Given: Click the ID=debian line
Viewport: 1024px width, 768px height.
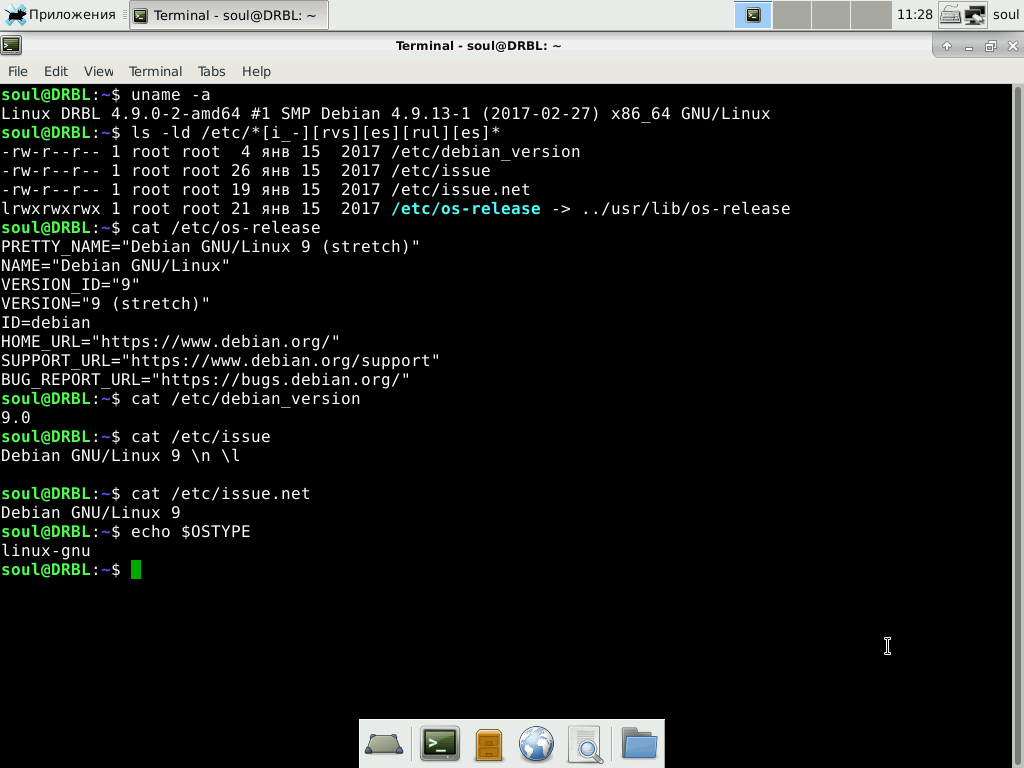Looking at the screenshot, I should pyautogui.click(x=46, y=323).
